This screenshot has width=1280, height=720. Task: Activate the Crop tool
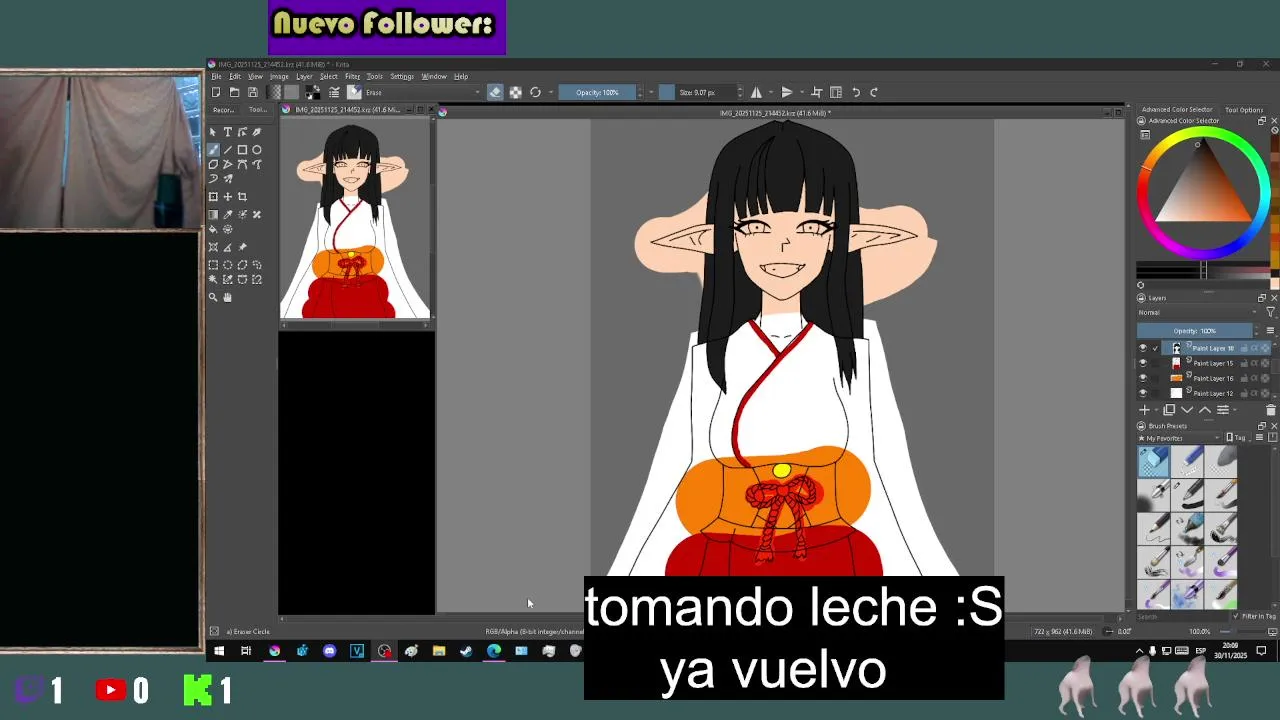coord(242,197)
